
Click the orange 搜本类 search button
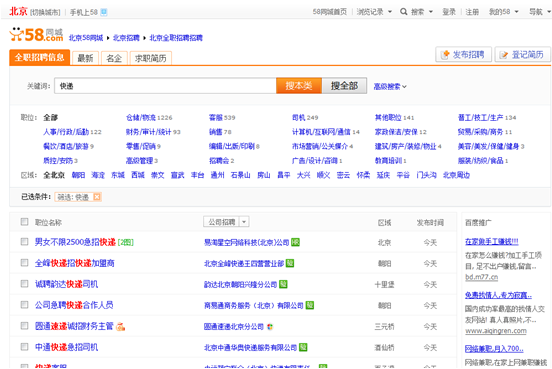tap(299, 86)
